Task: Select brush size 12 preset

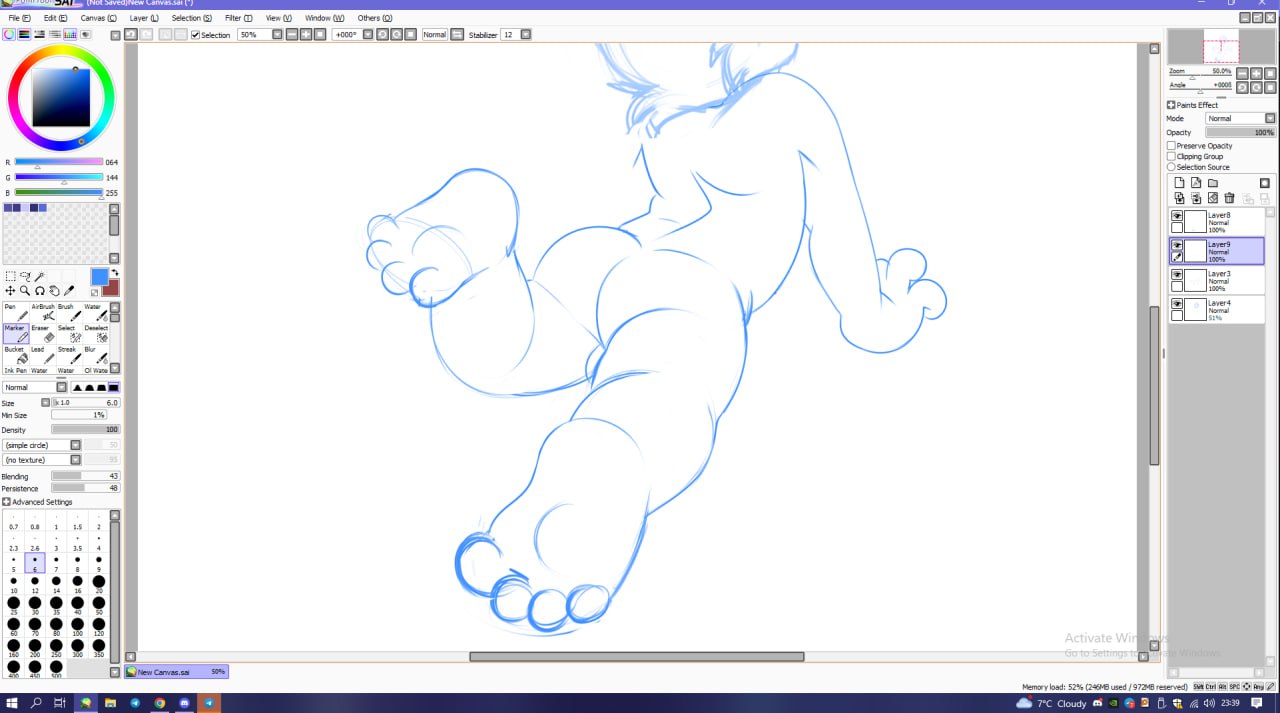Action: point(35,582)
